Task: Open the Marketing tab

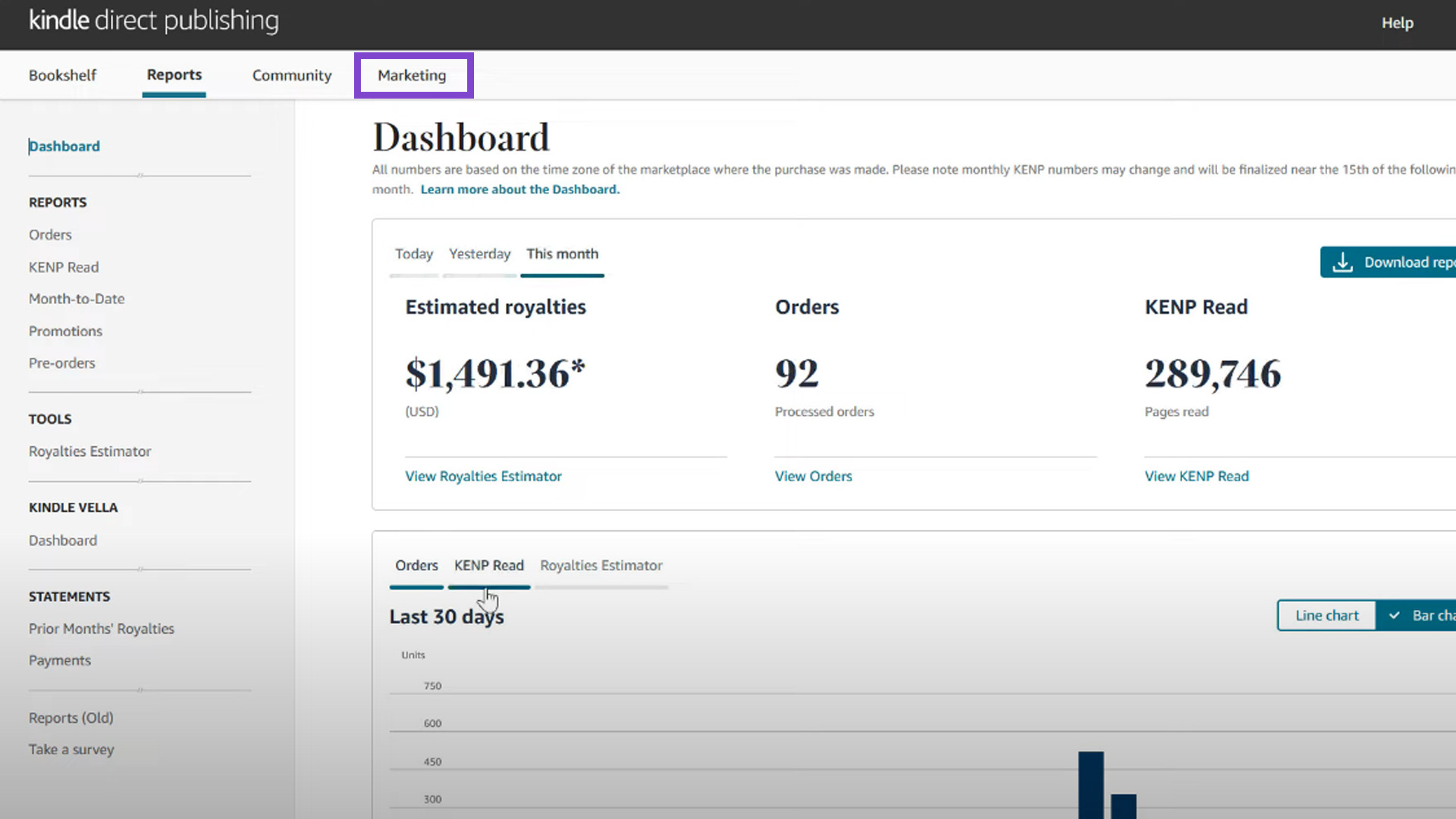Action: 412,75
